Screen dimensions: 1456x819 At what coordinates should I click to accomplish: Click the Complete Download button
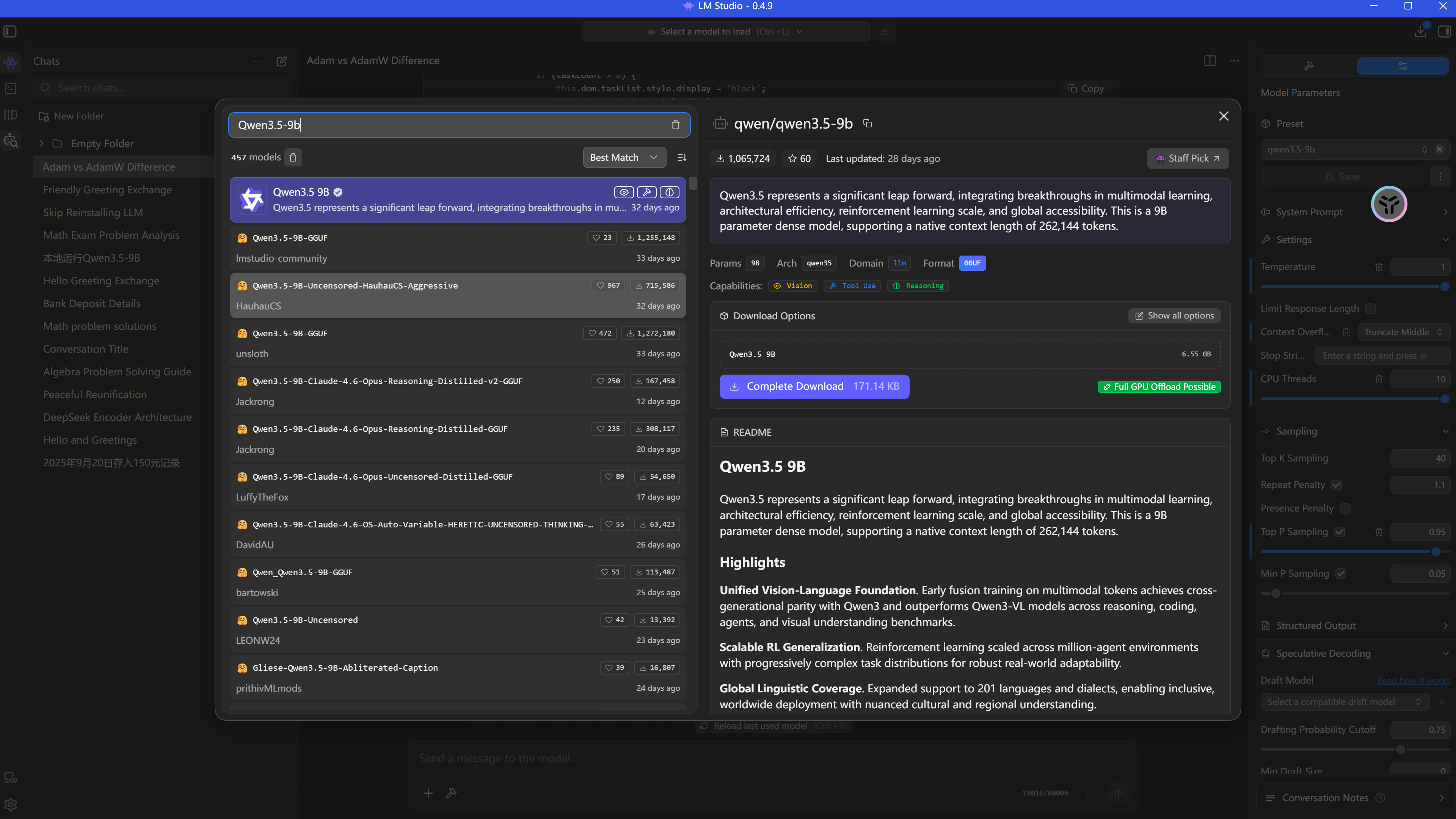coord(814,387)
